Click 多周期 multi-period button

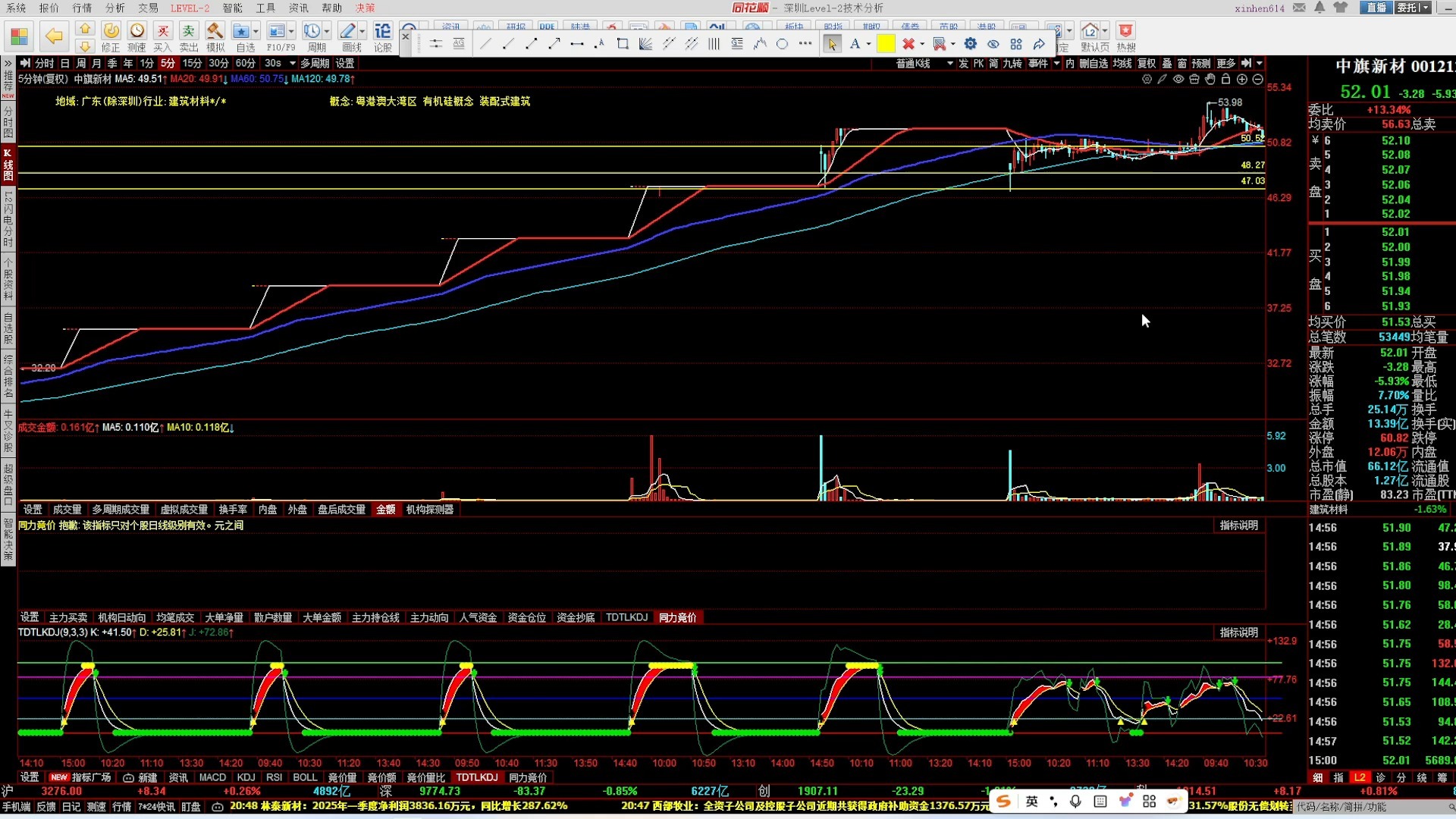point(315,64)
